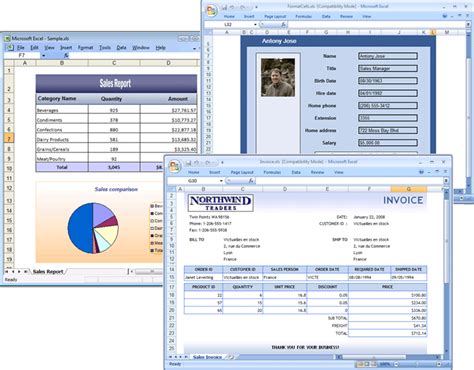This screenshot has width=474, height=370.
Task: Click Name Box in Sample.xls showing F7
Action: pos(22,55)
